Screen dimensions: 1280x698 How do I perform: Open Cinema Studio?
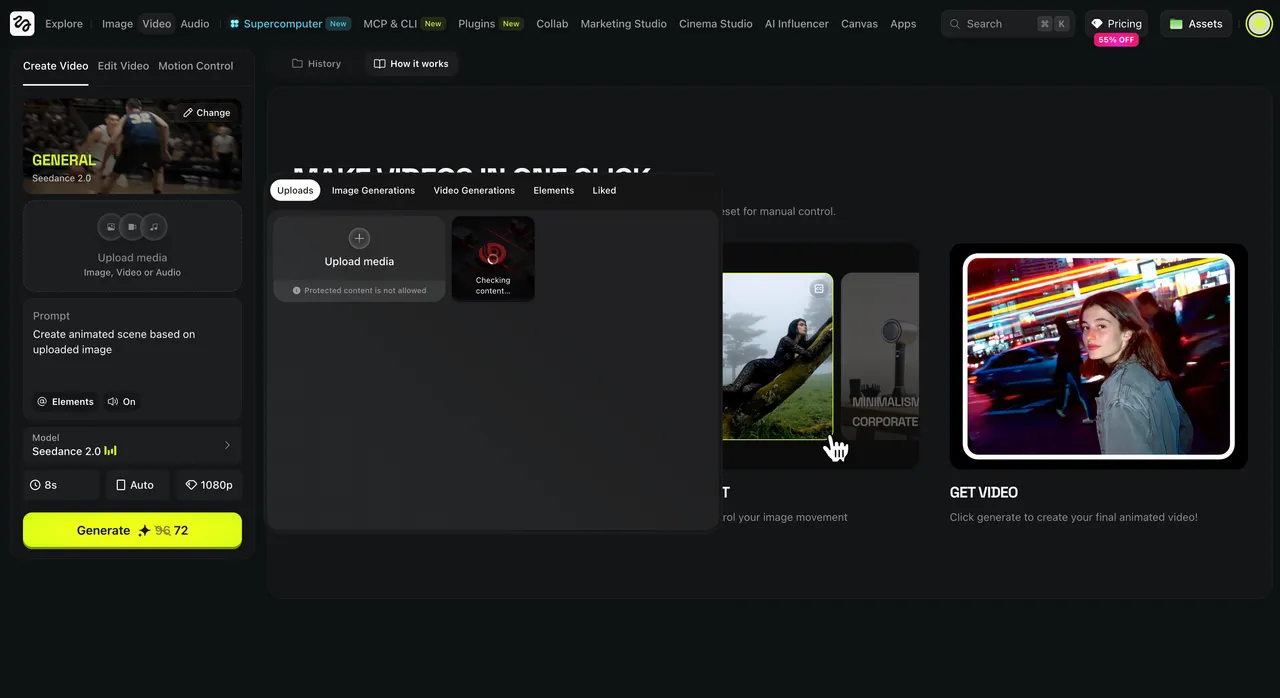point(716,24)
